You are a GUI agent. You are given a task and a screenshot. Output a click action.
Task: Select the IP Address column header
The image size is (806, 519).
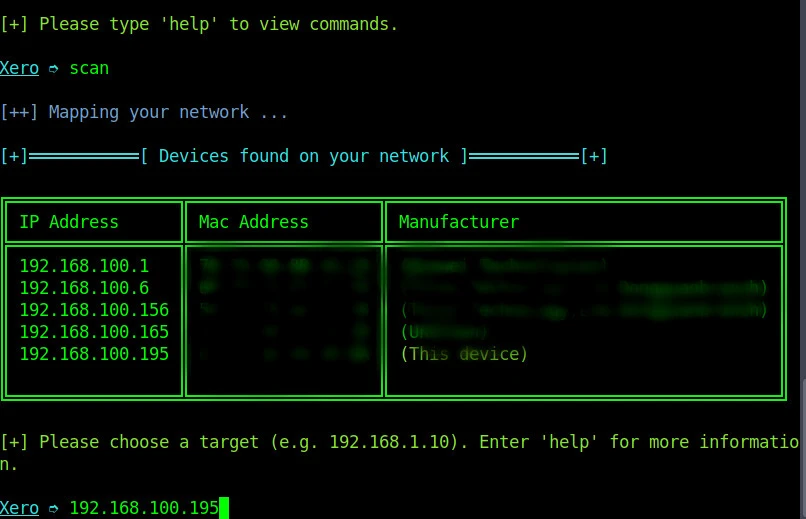69,222
